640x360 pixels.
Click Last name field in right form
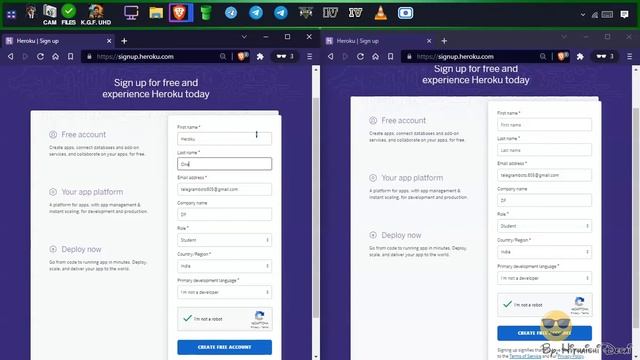pyautogui.click(x=544, y=150)
